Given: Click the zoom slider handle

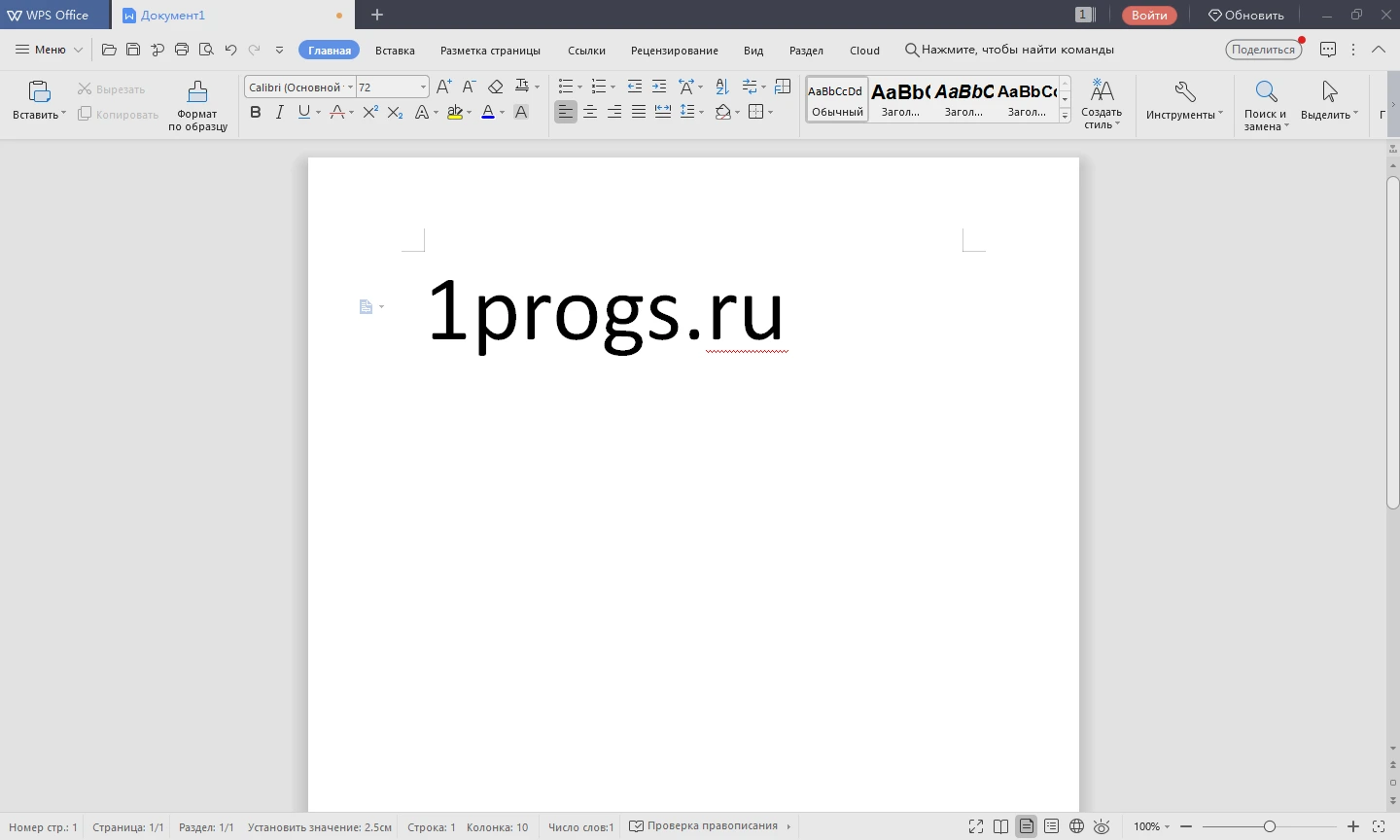Looking at the screenshot, I should pyautogui.click(x=1269, y=826).
